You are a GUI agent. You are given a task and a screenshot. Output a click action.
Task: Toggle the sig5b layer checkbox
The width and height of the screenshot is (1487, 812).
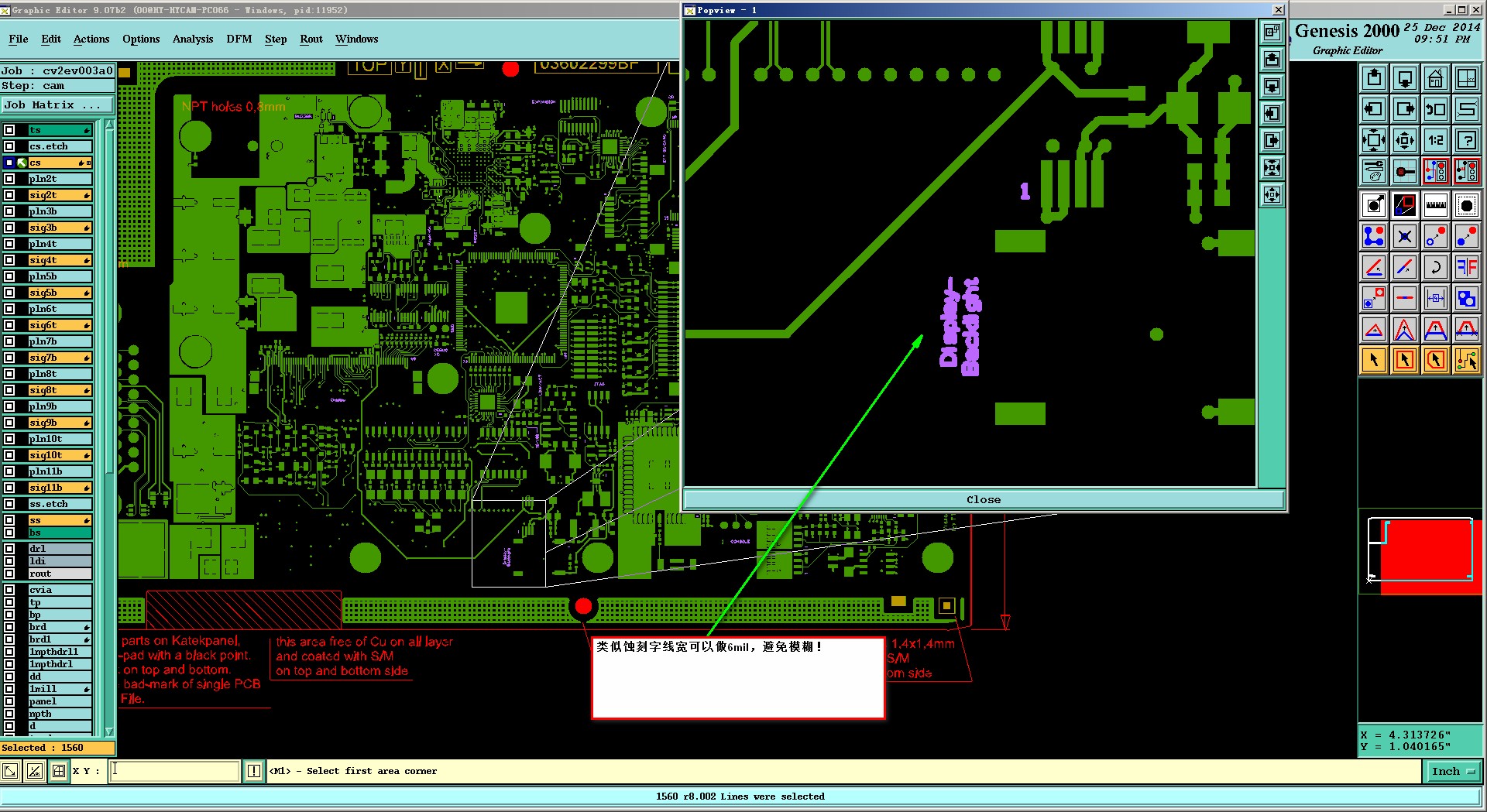pyautogui.click(x=9, y=293)
